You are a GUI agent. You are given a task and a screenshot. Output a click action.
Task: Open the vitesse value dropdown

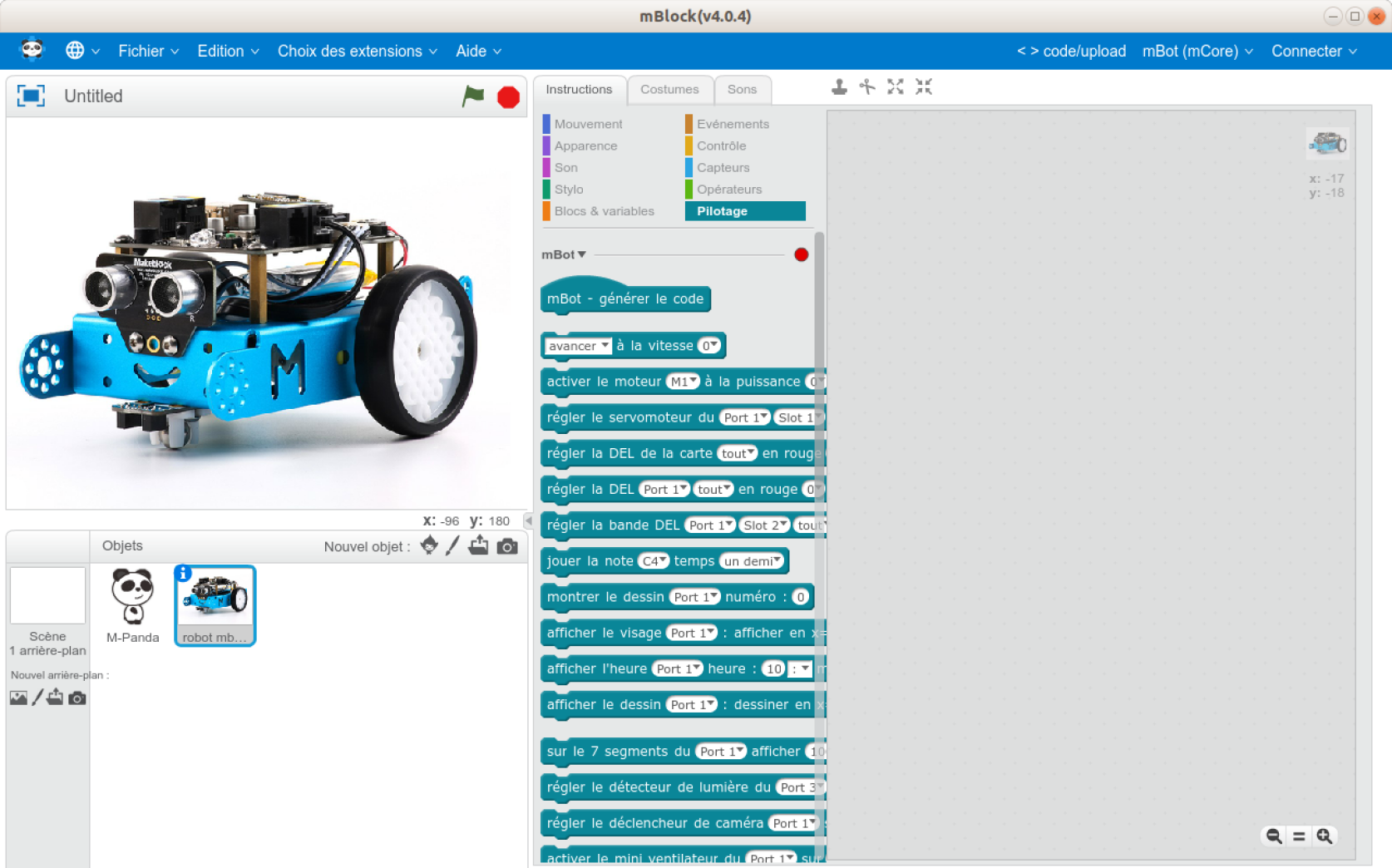(x=709, y=346)
